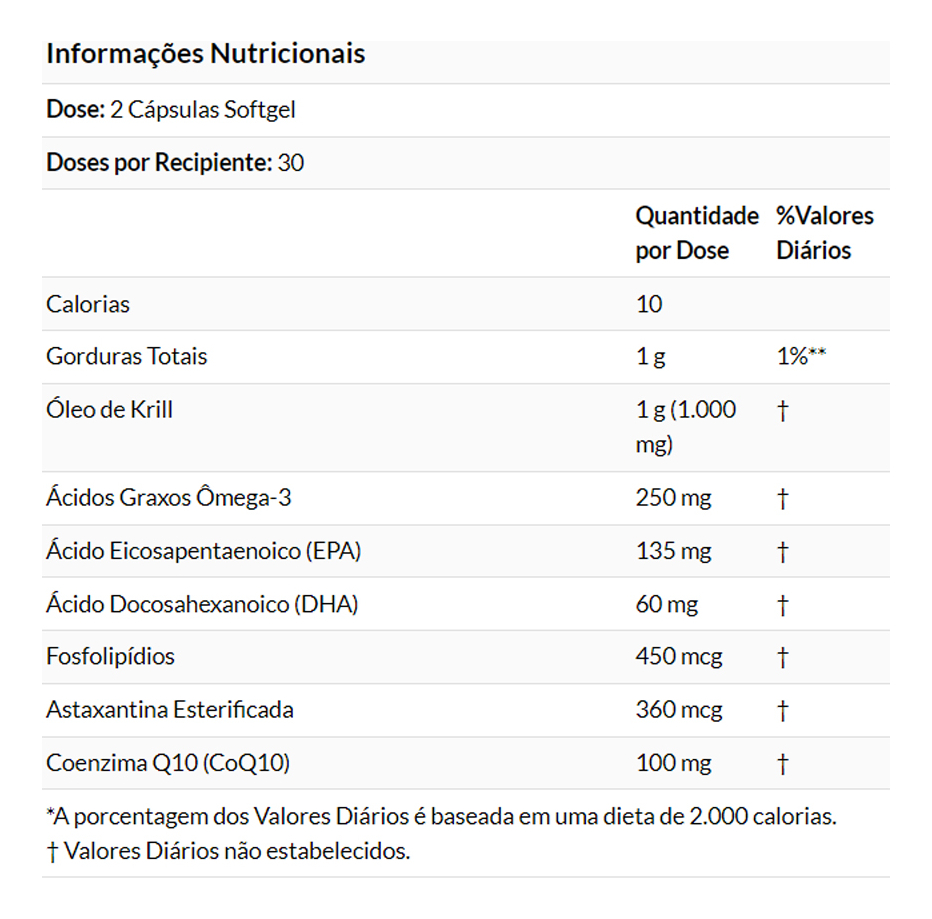
Task: Click the Quantidade por Dose column header
Action: 697,233
